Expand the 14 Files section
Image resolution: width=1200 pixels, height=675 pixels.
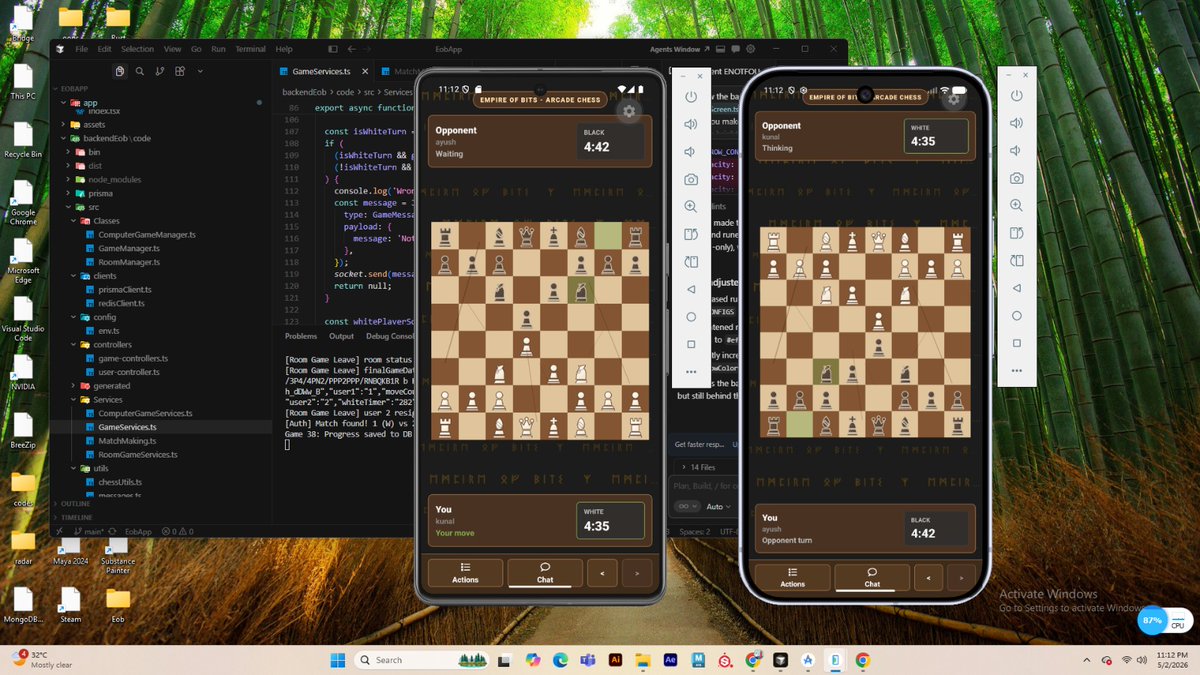697,466
